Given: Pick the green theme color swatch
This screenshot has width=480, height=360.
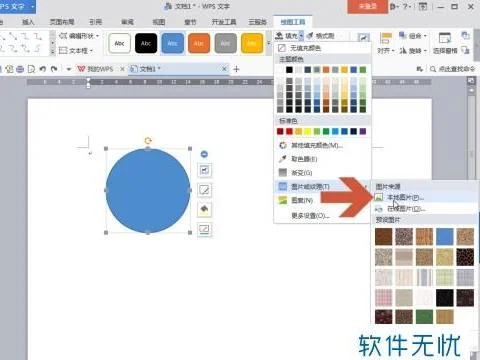Looking at the screenshot, I should click(x=363, y=69).
